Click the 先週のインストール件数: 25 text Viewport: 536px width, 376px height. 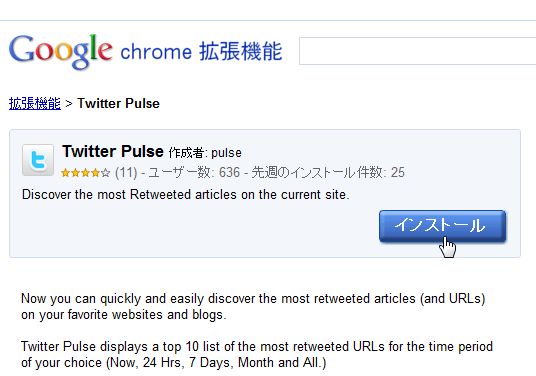[x=328, y=173]
